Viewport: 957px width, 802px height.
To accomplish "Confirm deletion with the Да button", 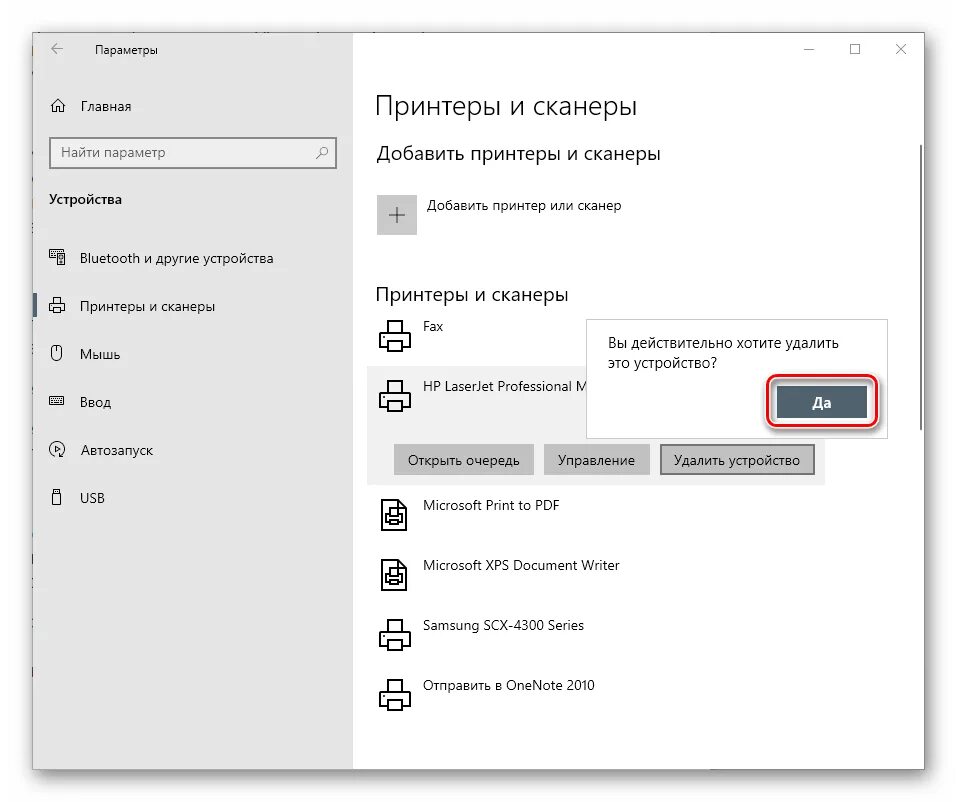I will [x=822, y=402].
